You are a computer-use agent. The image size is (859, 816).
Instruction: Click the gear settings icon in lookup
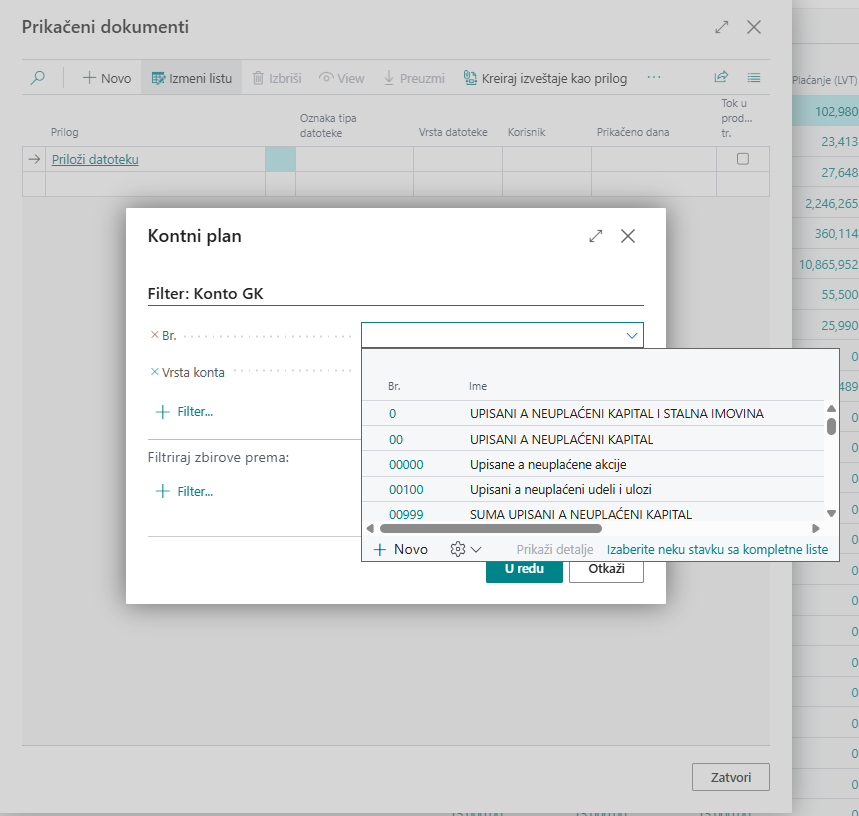(459, 549)
